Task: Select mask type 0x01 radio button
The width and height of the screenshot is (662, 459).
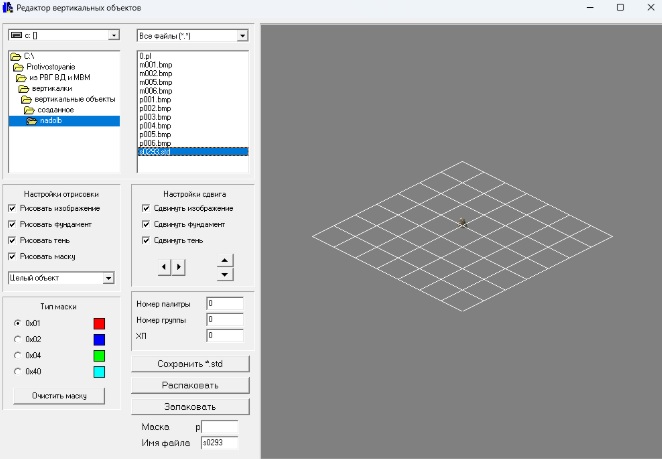Action: [x=17, y=323]
